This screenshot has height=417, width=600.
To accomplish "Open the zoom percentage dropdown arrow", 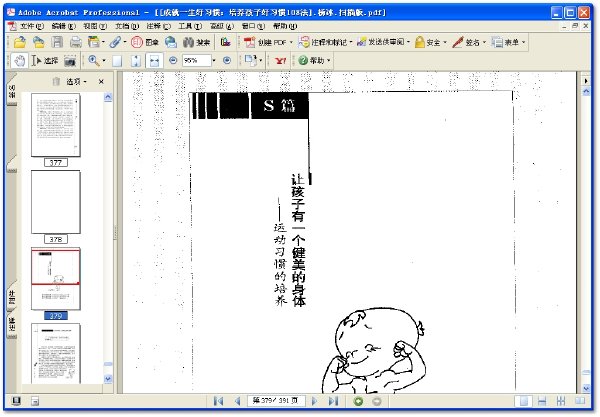I will (214, 60).
